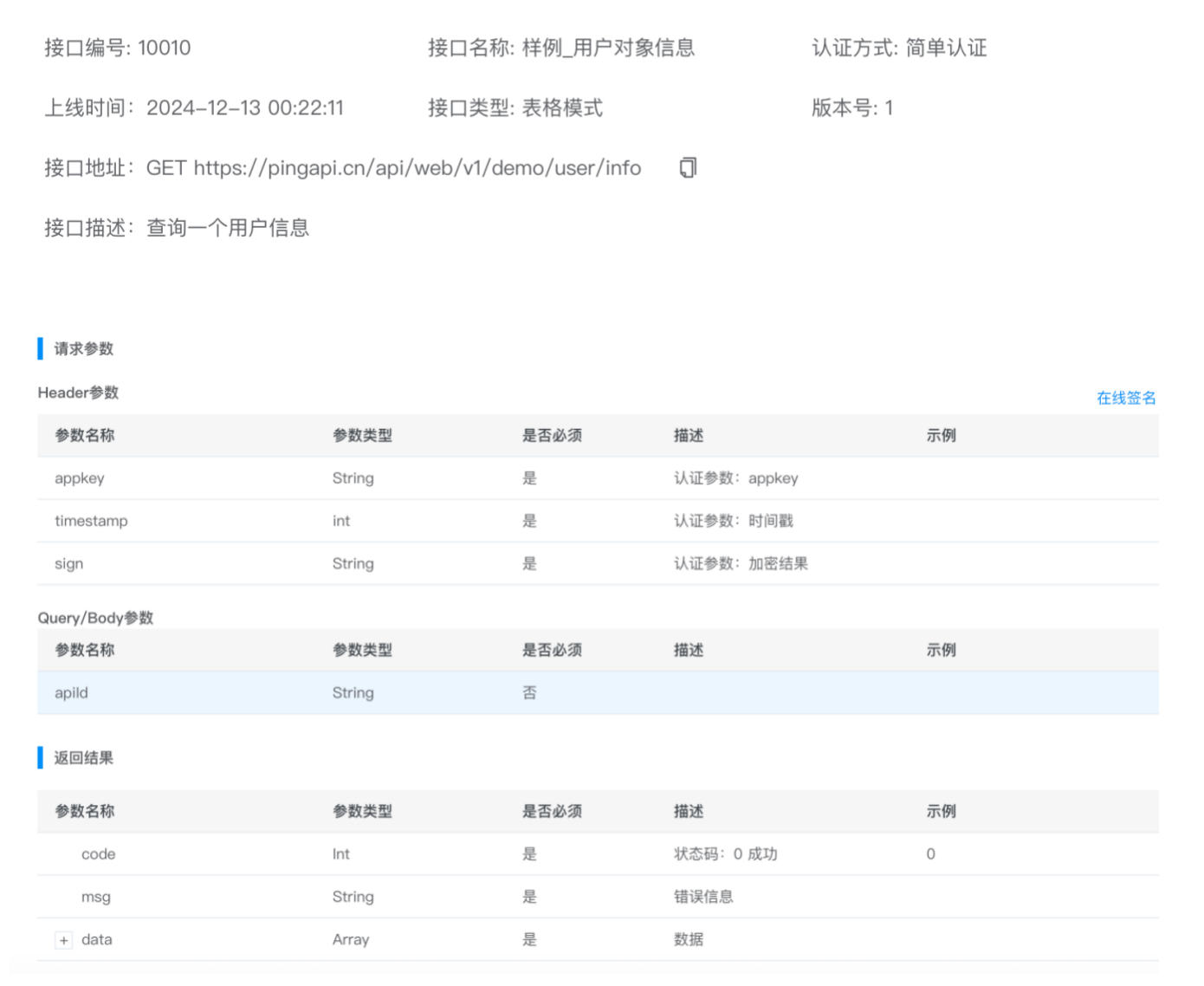
Task: Click the 返回结果 section heading
Action: click(x=83, y=757)
